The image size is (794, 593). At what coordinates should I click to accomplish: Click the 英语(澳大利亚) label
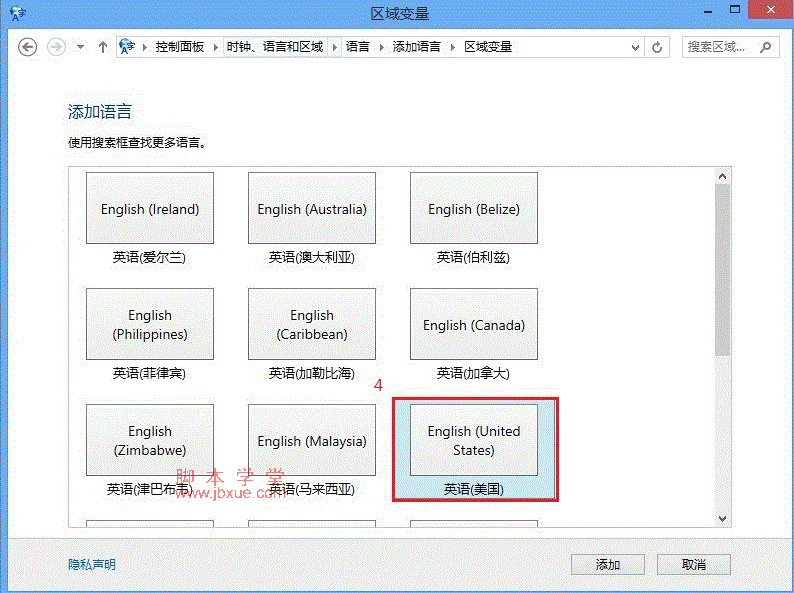(311, 257)
